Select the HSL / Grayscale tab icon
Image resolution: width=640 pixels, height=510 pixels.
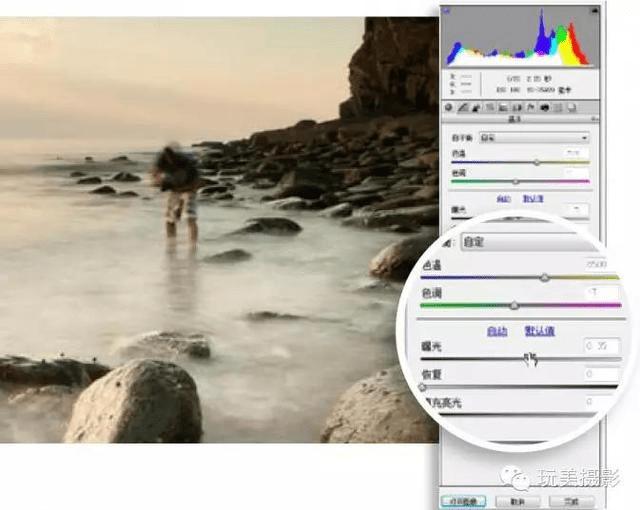tap(490, 108)
